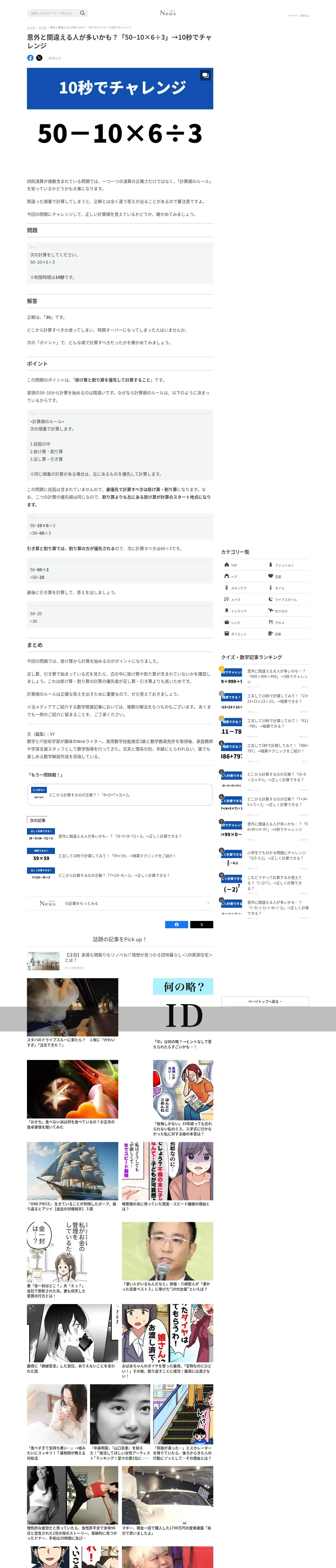Screen dimensions: 336x1568
Task: Open ファッション category with dress icon
Action: point(287,565)
